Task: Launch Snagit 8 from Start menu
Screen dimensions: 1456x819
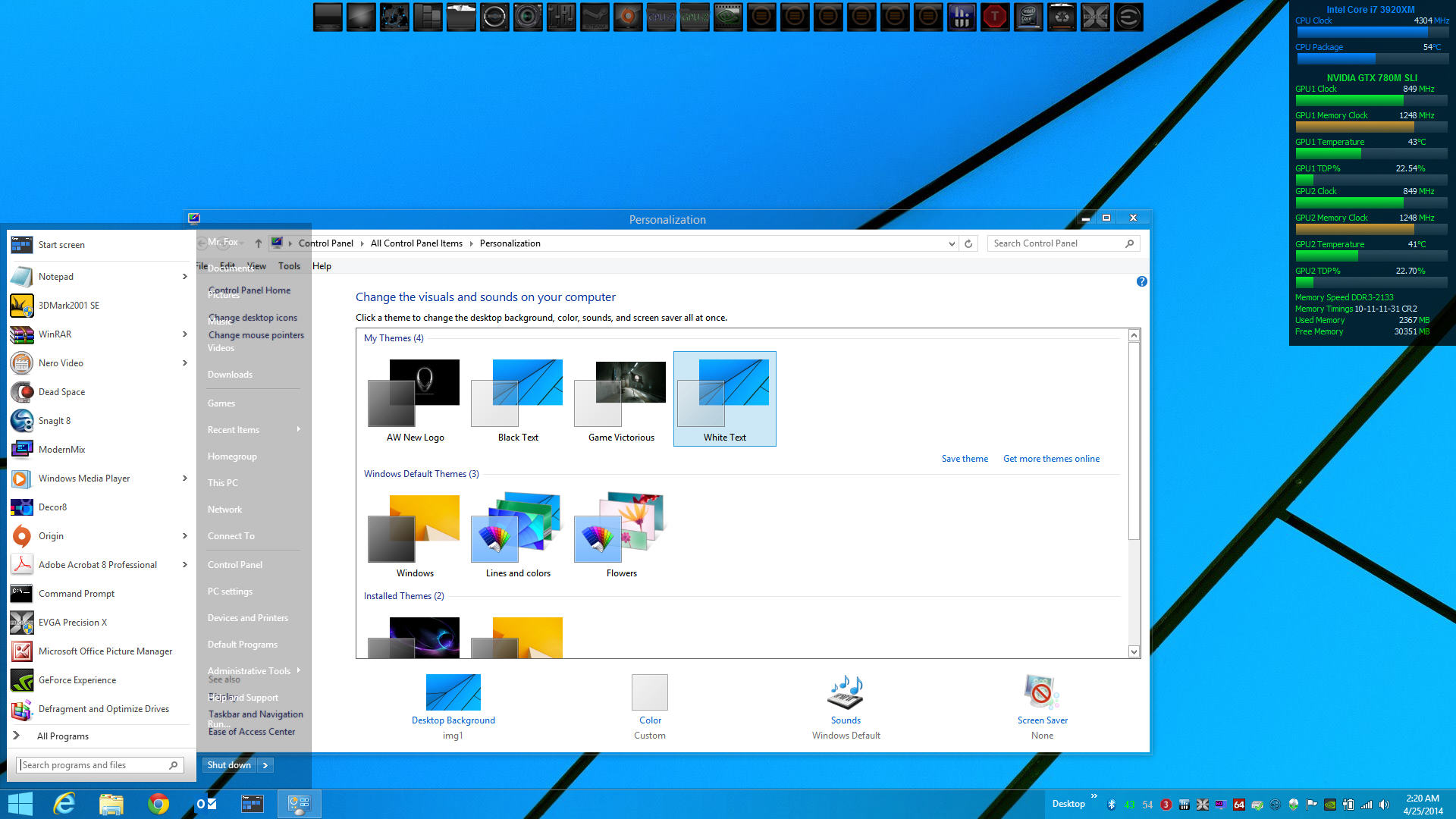Action: [55, 421]
